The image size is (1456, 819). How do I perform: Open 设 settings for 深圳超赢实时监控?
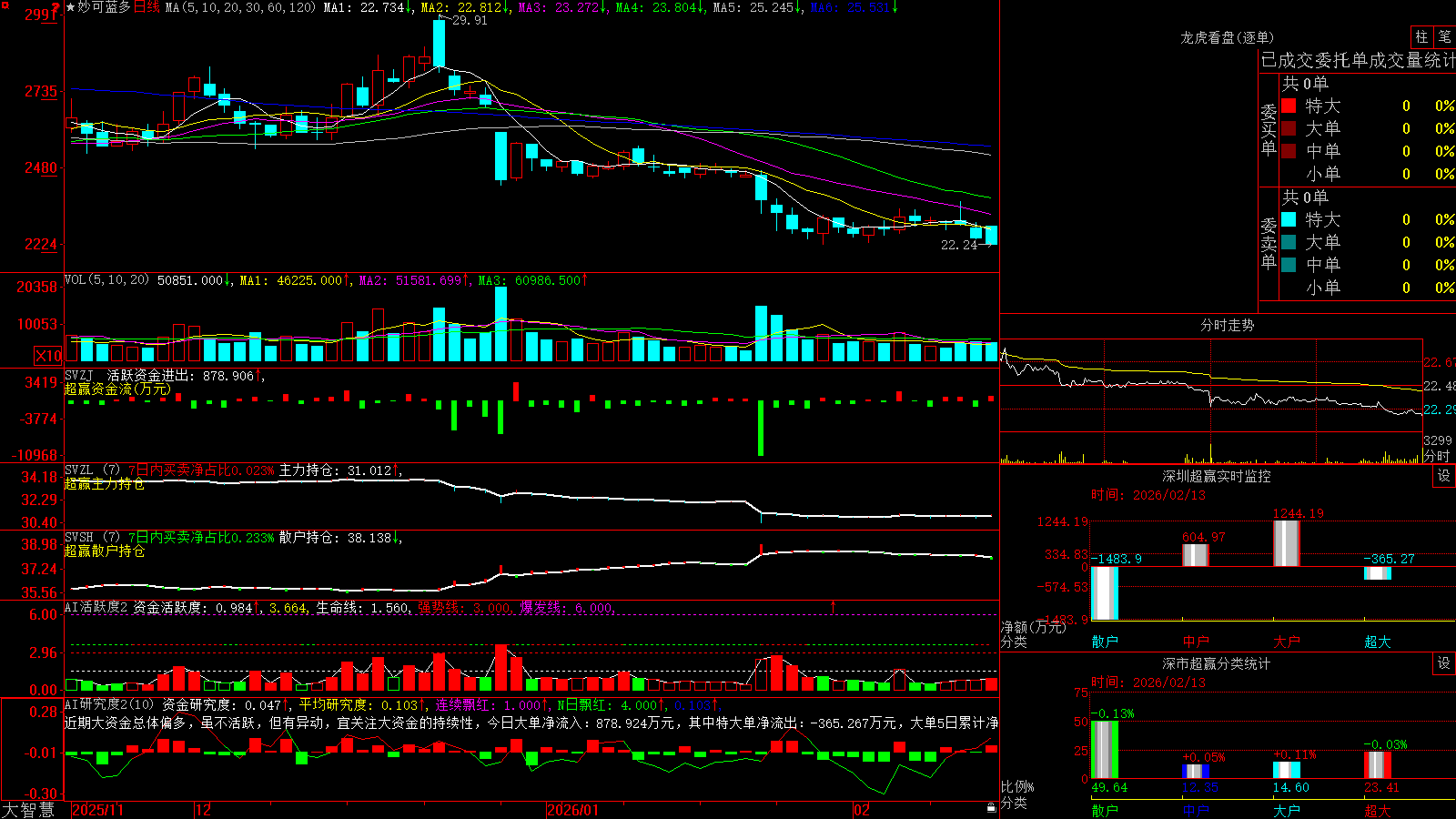(x=1444, y=476)
